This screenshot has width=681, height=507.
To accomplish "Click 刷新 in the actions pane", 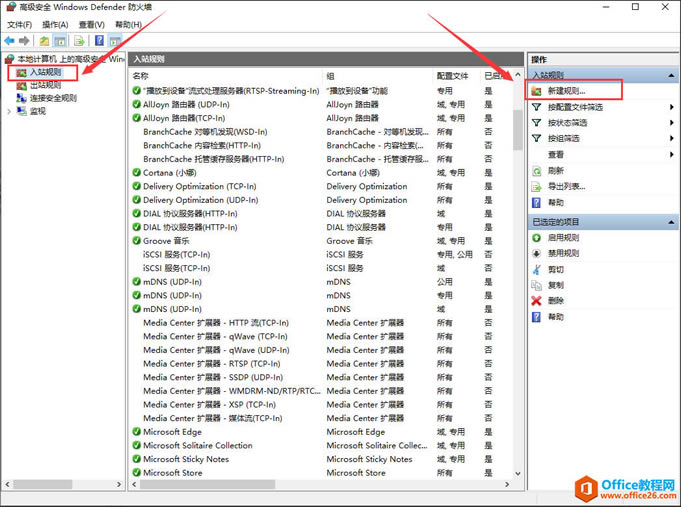I will [x=555, y=171].
